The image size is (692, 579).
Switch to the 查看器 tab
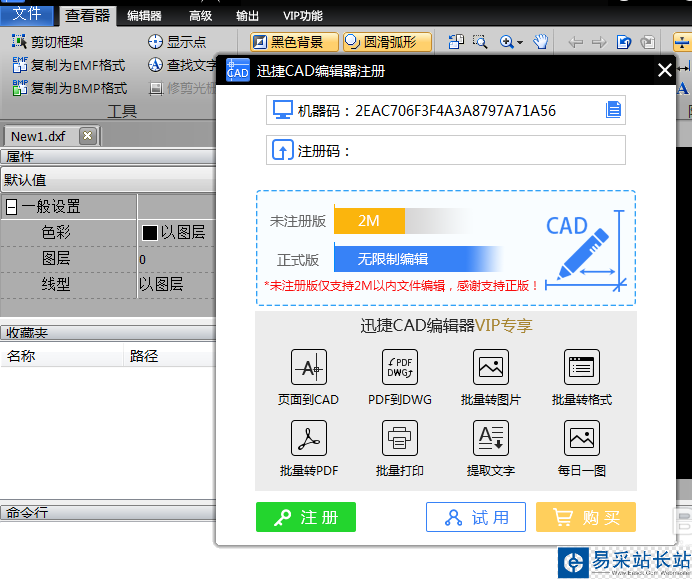click(87, 16)
